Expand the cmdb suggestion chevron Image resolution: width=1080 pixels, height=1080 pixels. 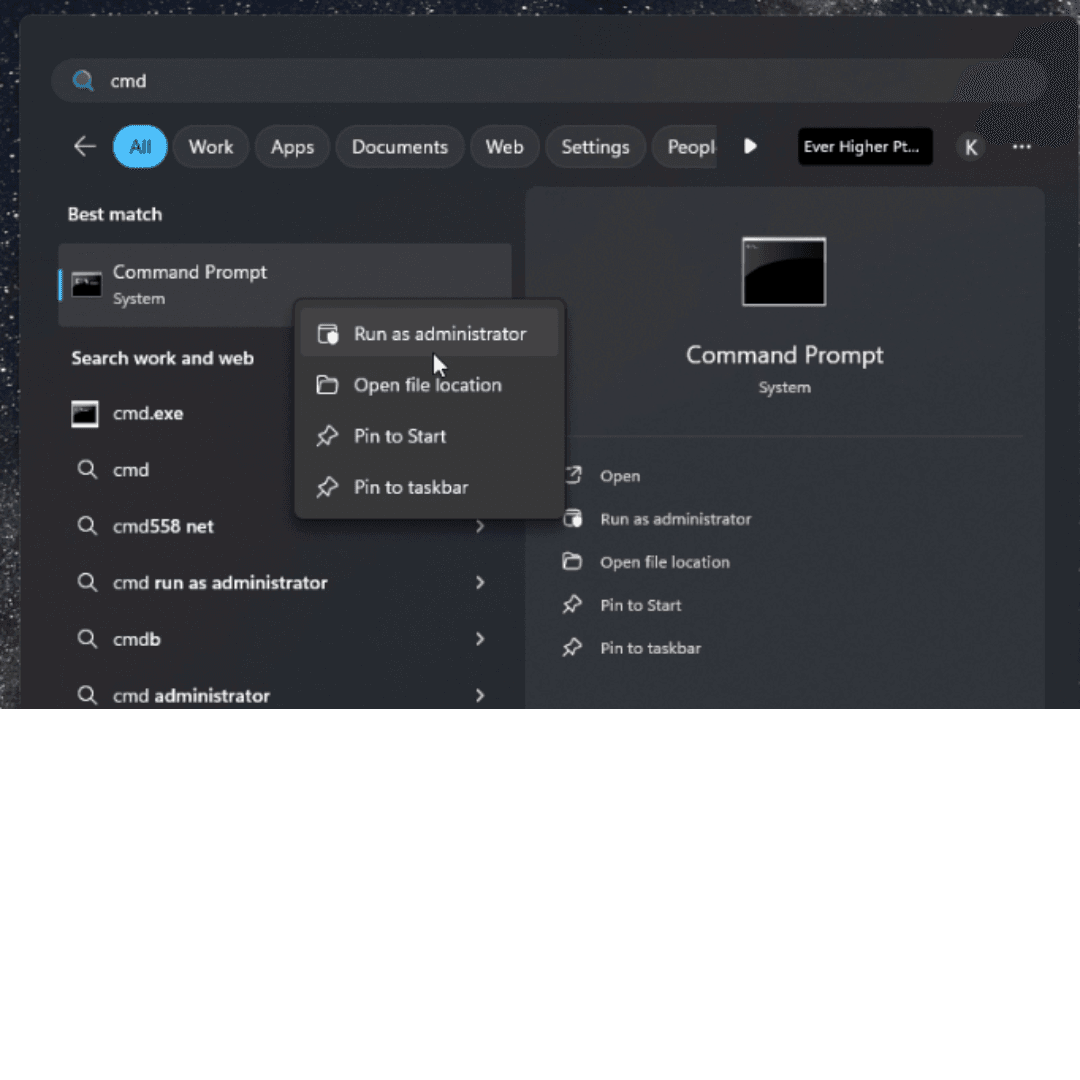click(480, 639)
